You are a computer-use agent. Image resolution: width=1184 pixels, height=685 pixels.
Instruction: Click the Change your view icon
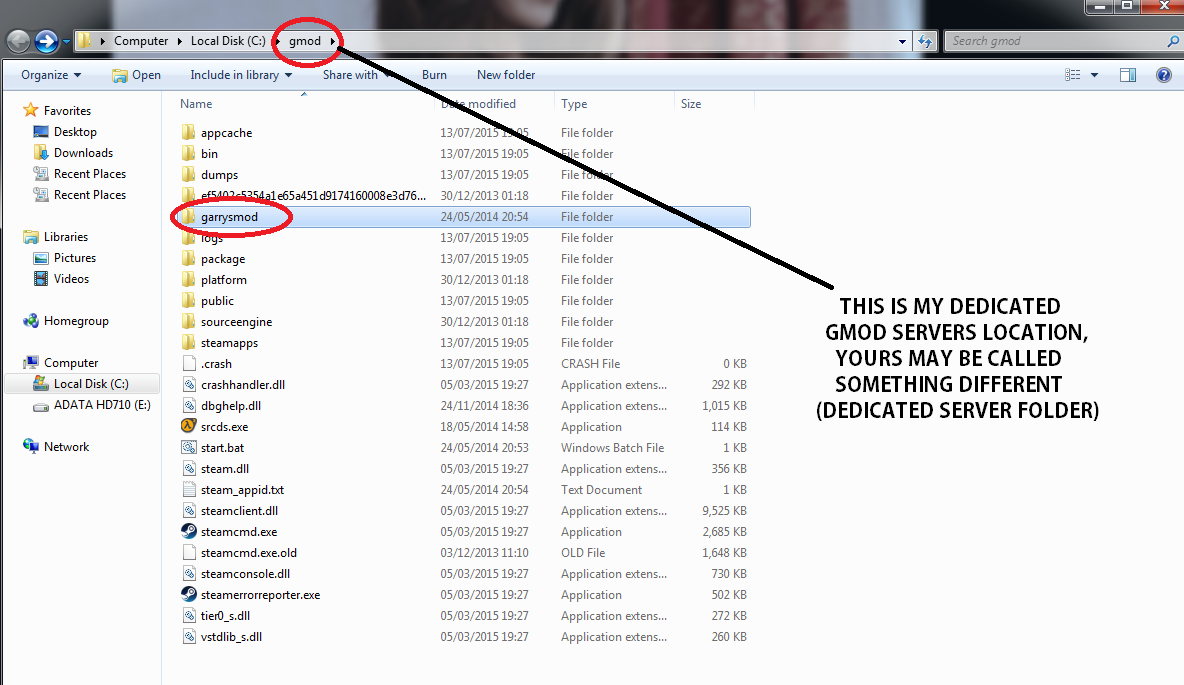pos(1072,75)
